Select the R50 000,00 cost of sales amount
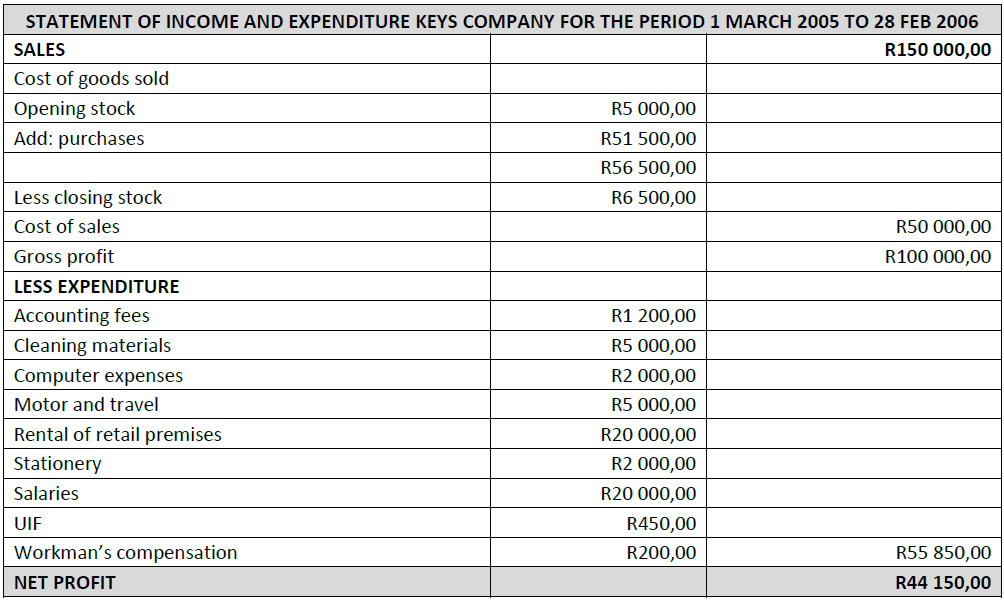The height and width of the screenshot is (600, 1004). tap(943, 227)
